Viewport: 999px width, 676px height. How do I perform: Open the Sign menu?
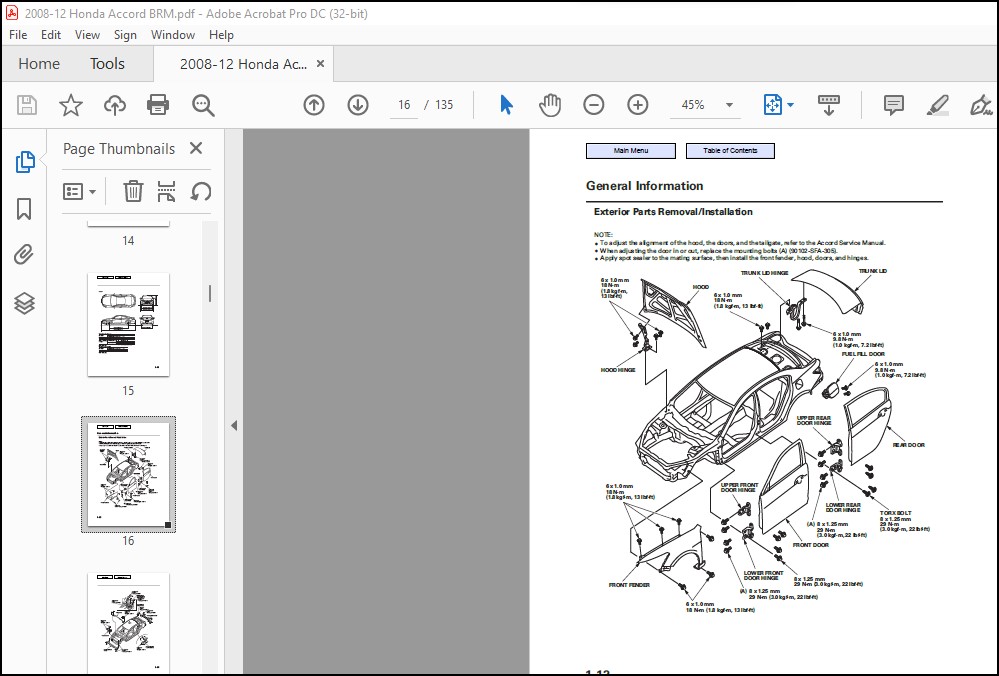(x=126, y=35)
